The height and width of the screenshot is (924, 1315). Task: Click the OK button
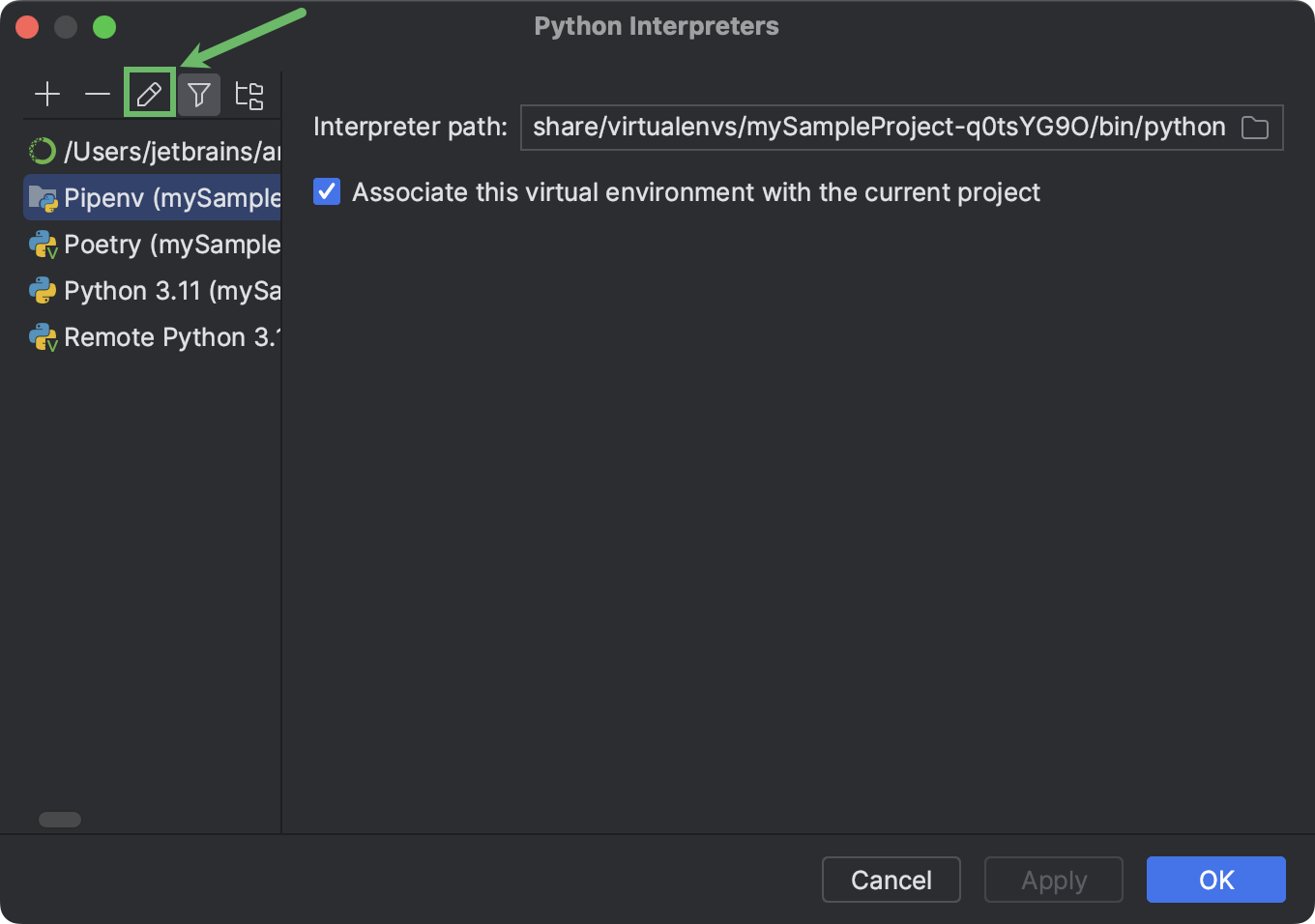[1215, 880]
